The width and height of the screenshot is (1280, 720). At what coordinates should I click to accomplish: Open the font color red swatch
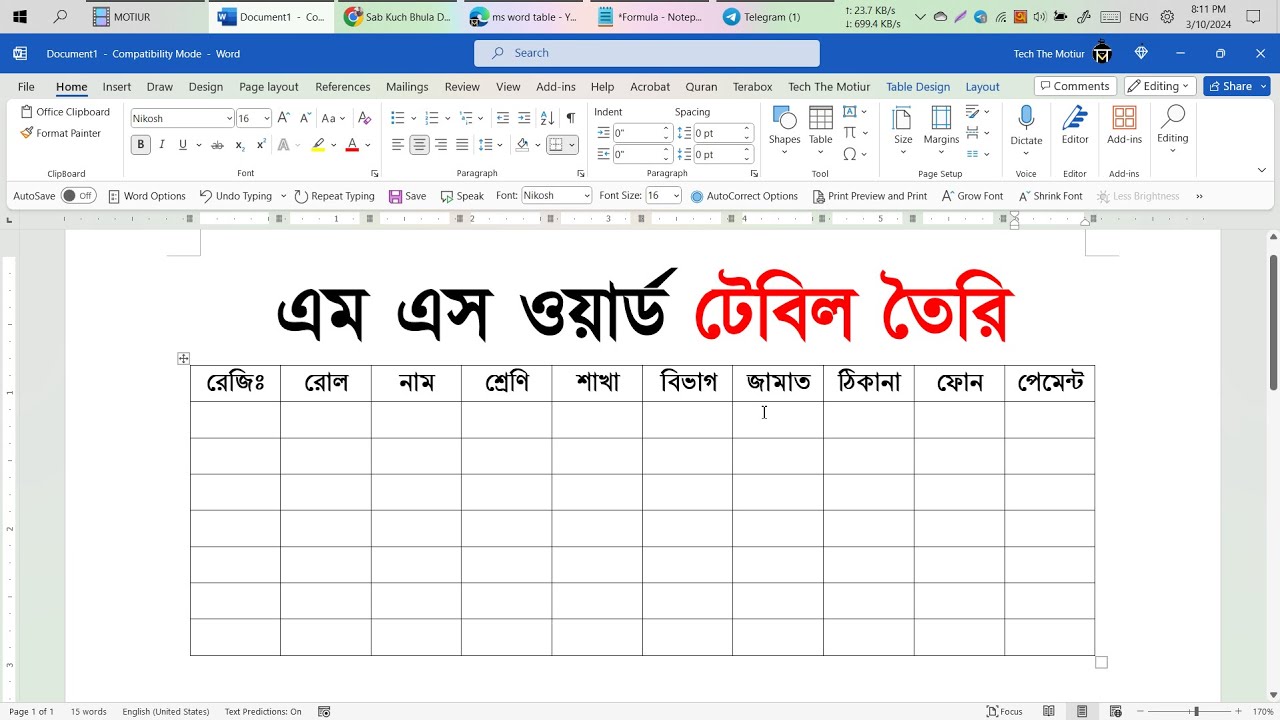coord(352,145)
